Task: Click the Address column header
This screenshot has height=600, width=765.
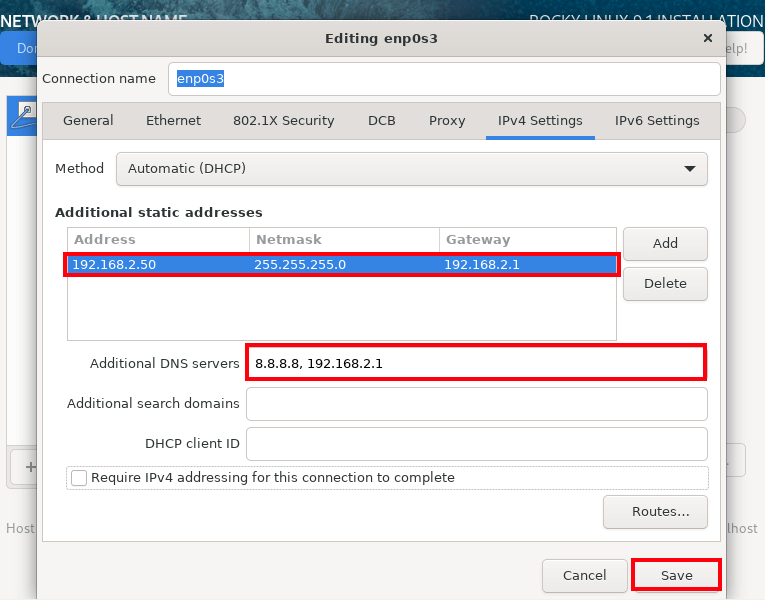Action: click(x=159, y=240)
